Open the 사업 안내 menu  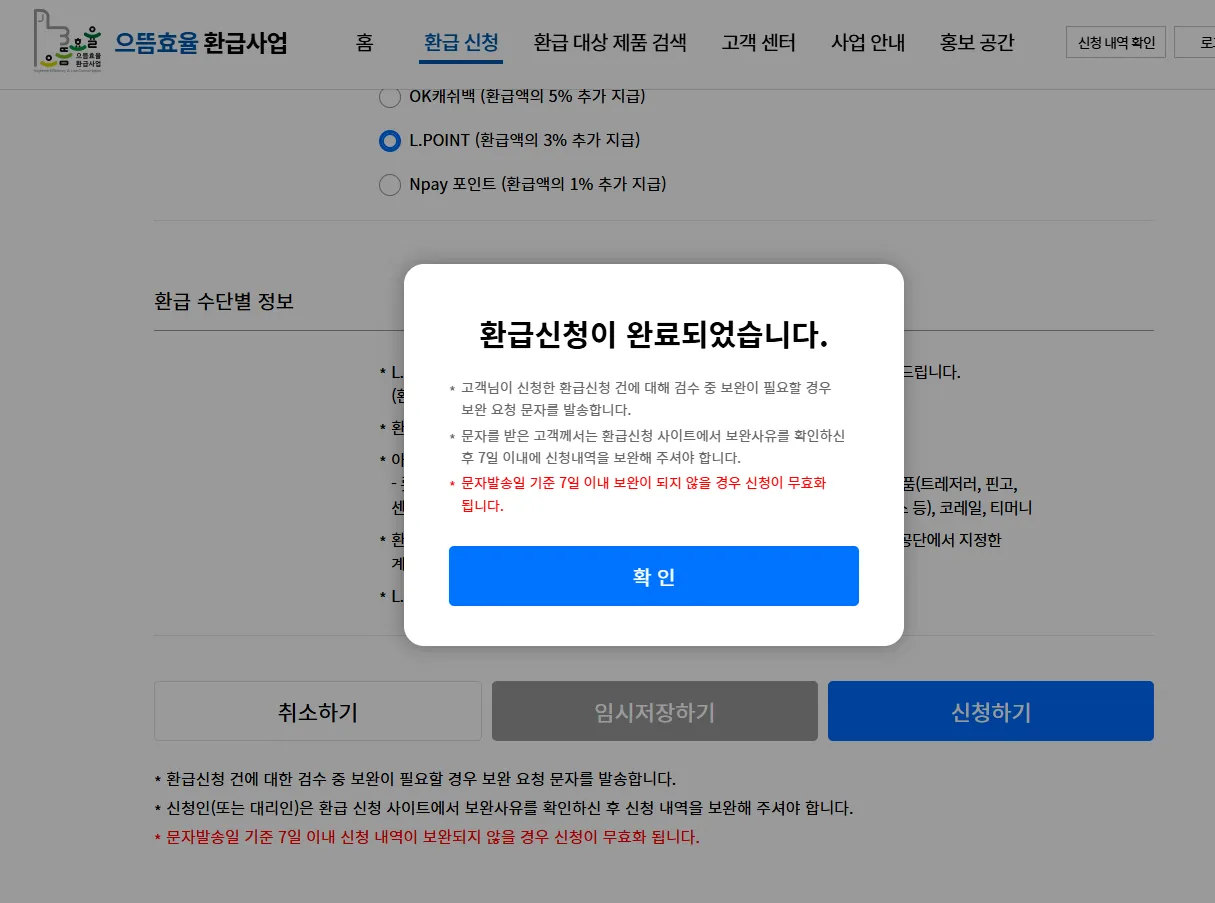pyautogui.click(x=868, y=43)
